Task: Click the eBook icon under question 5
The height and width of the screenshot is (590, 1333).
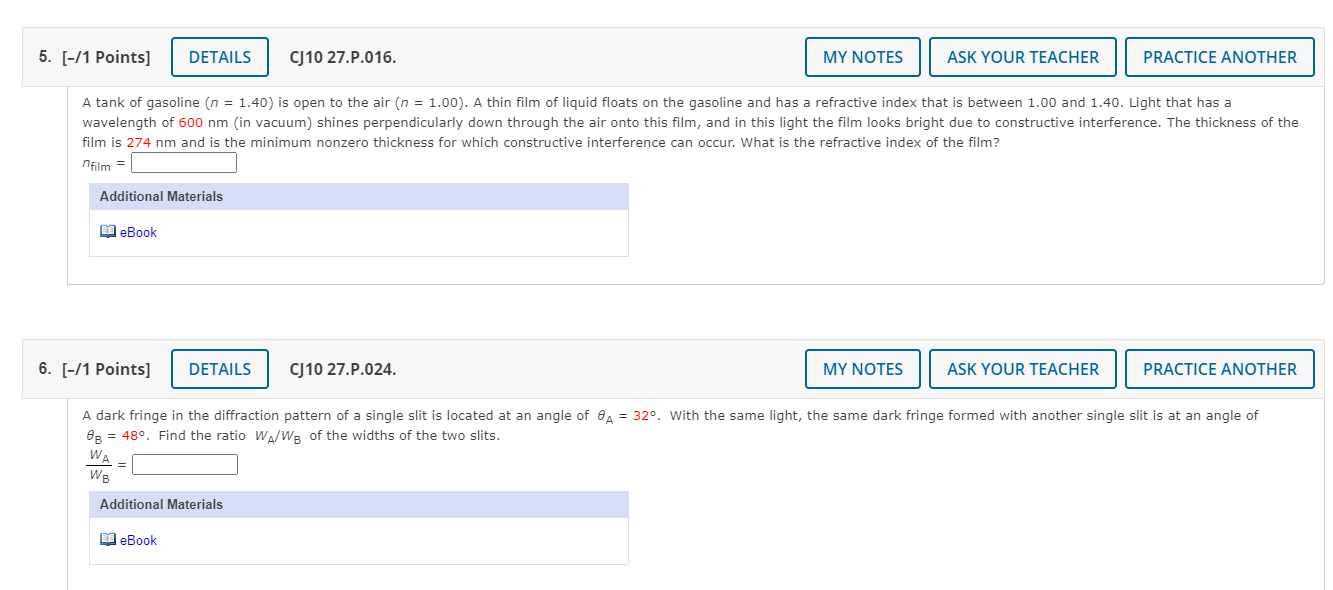Action: pyautogui.click(x=108, y=232)
